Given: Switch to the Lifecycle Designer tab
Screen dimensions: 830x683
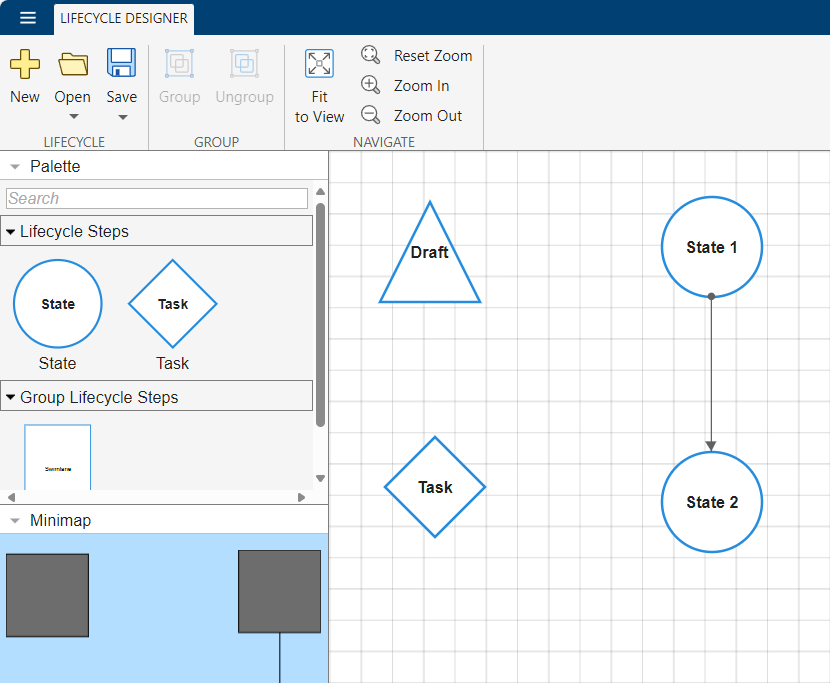Looking at the screenshot, I should [x=124, y=18].
